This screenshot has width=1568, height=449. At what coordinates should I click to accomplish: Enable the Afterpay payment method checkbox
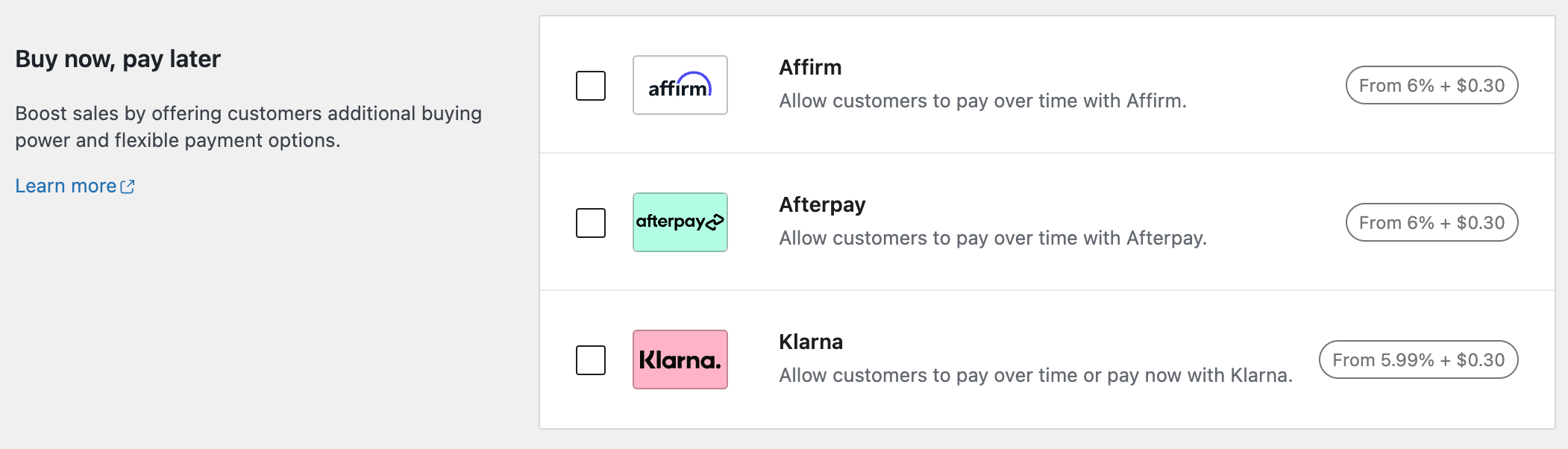coord(589,222)
